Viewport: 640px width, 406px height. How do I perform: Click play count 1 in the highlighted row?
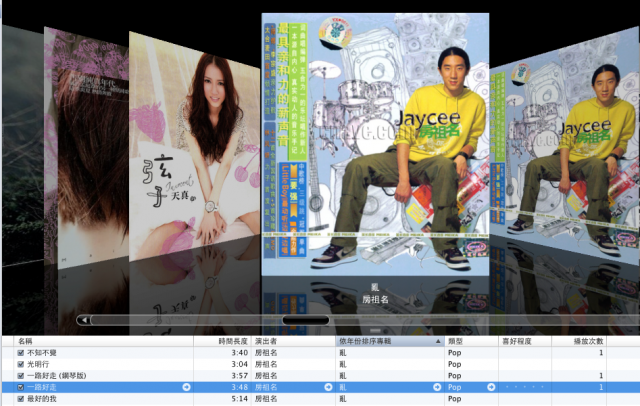pos(601,387)
